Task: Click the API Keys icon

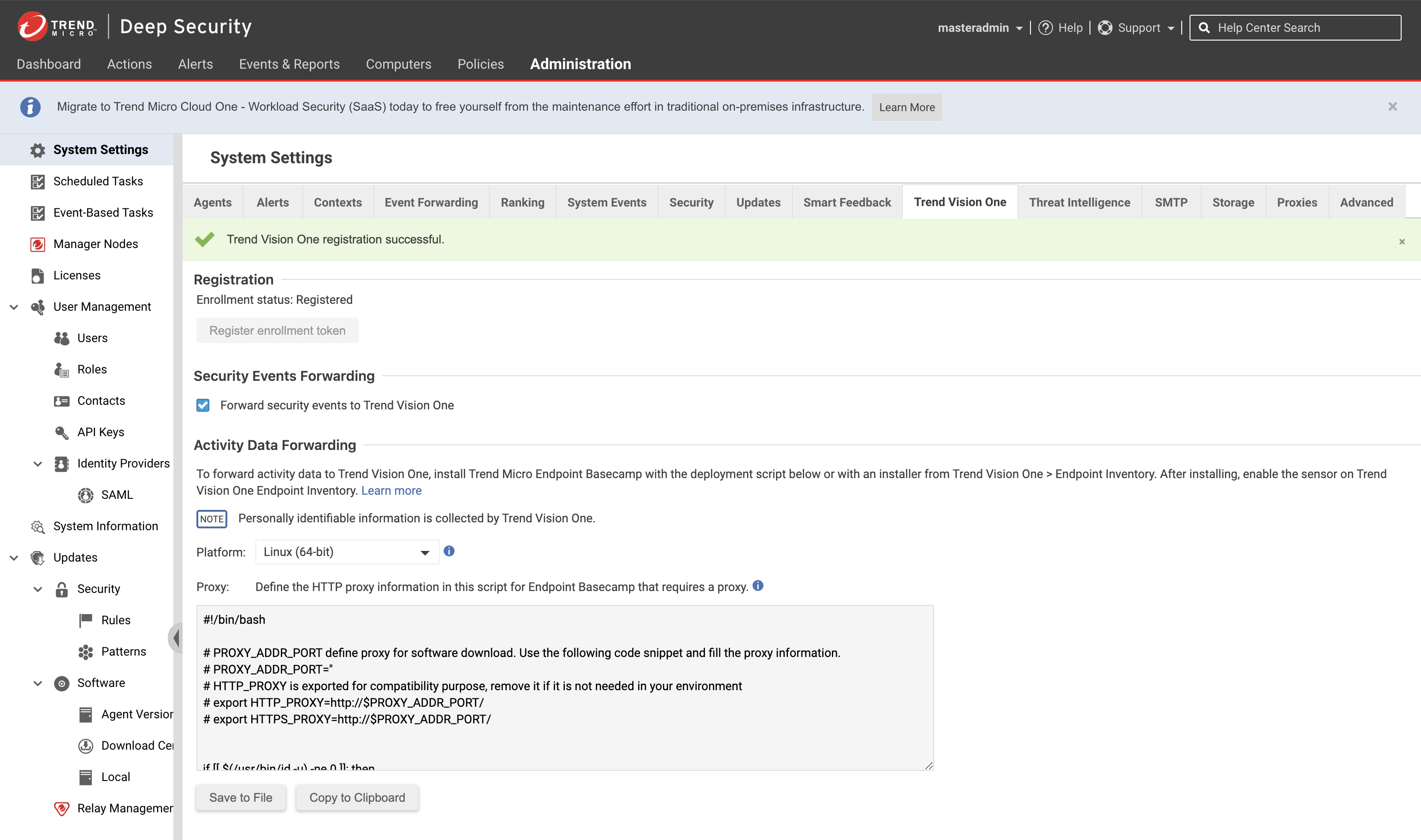Action: [x=62, y=432]
